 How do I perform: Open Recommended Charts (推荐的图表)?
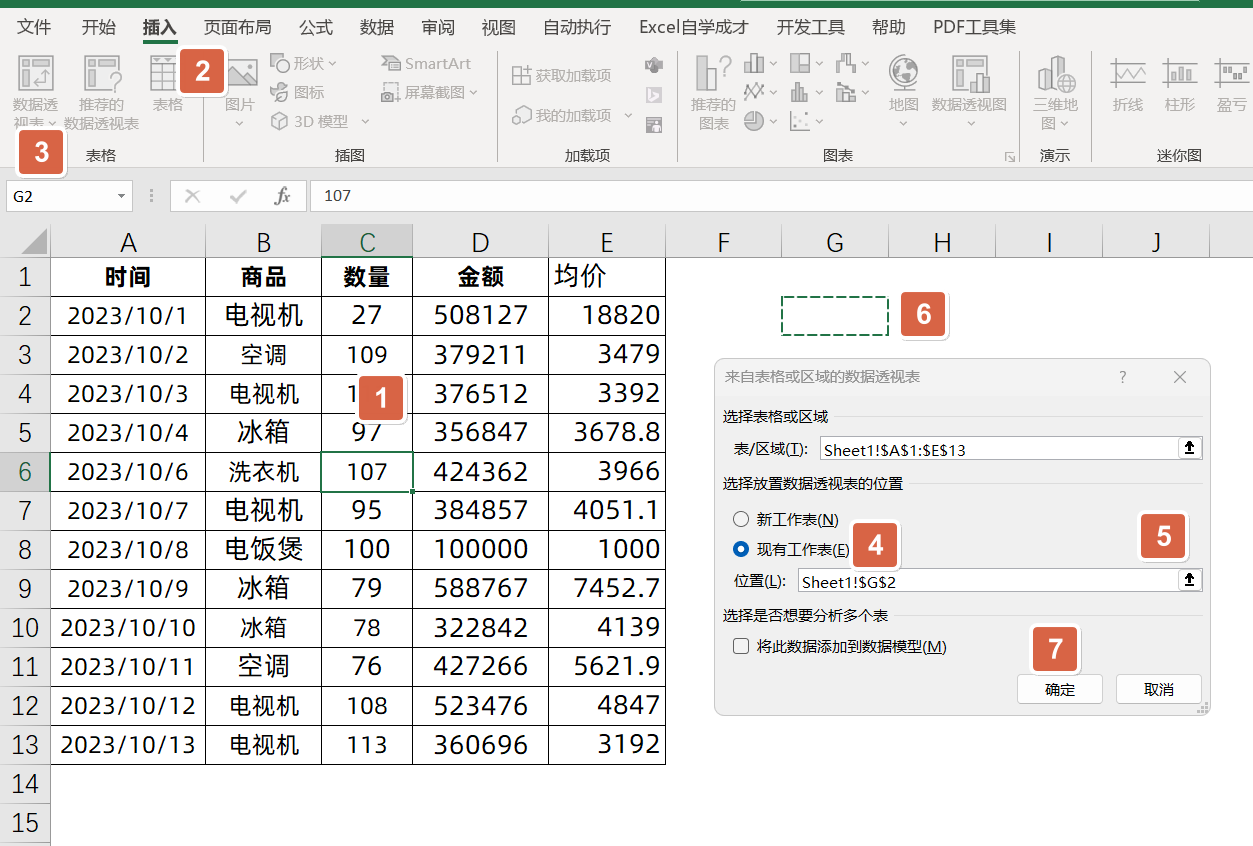(713, 93)
